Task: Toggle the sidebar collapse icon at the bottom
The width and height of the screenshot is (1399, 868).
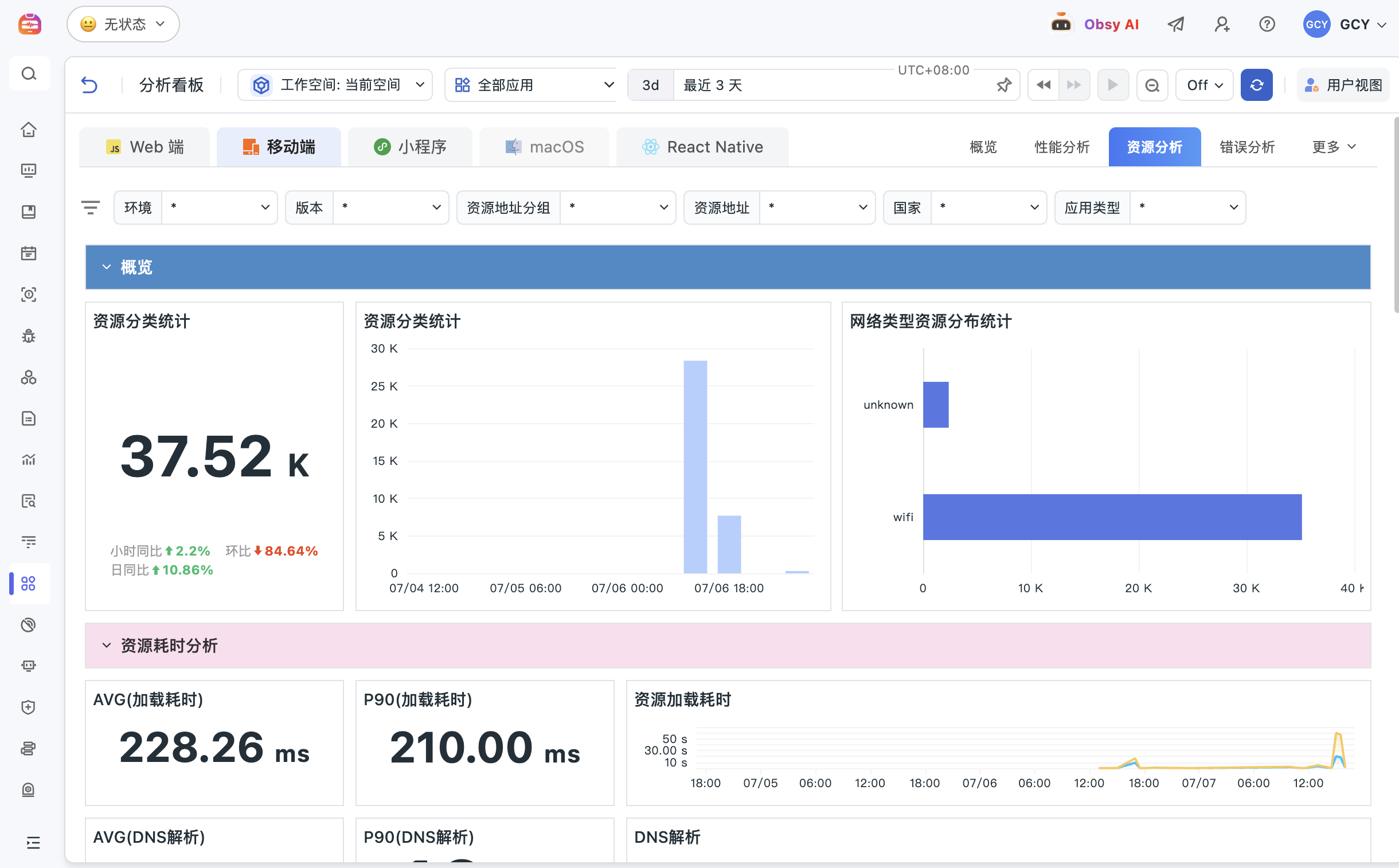Action: 33,842
